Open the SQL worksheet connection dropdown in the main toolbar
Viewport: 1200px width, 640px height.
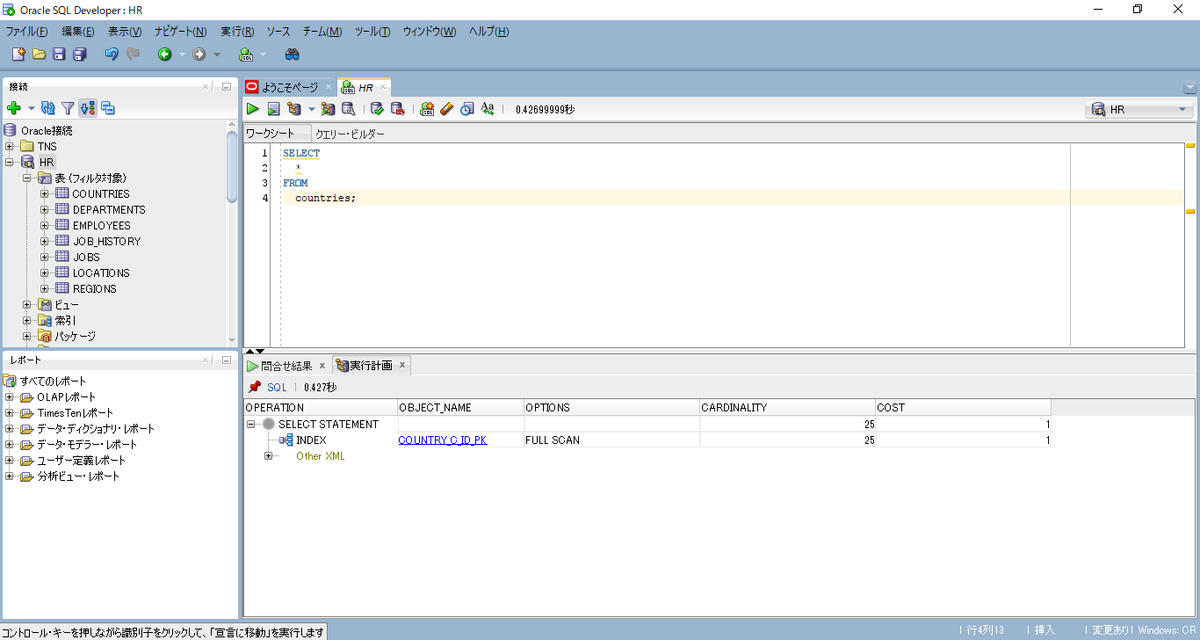click(263, 54)
